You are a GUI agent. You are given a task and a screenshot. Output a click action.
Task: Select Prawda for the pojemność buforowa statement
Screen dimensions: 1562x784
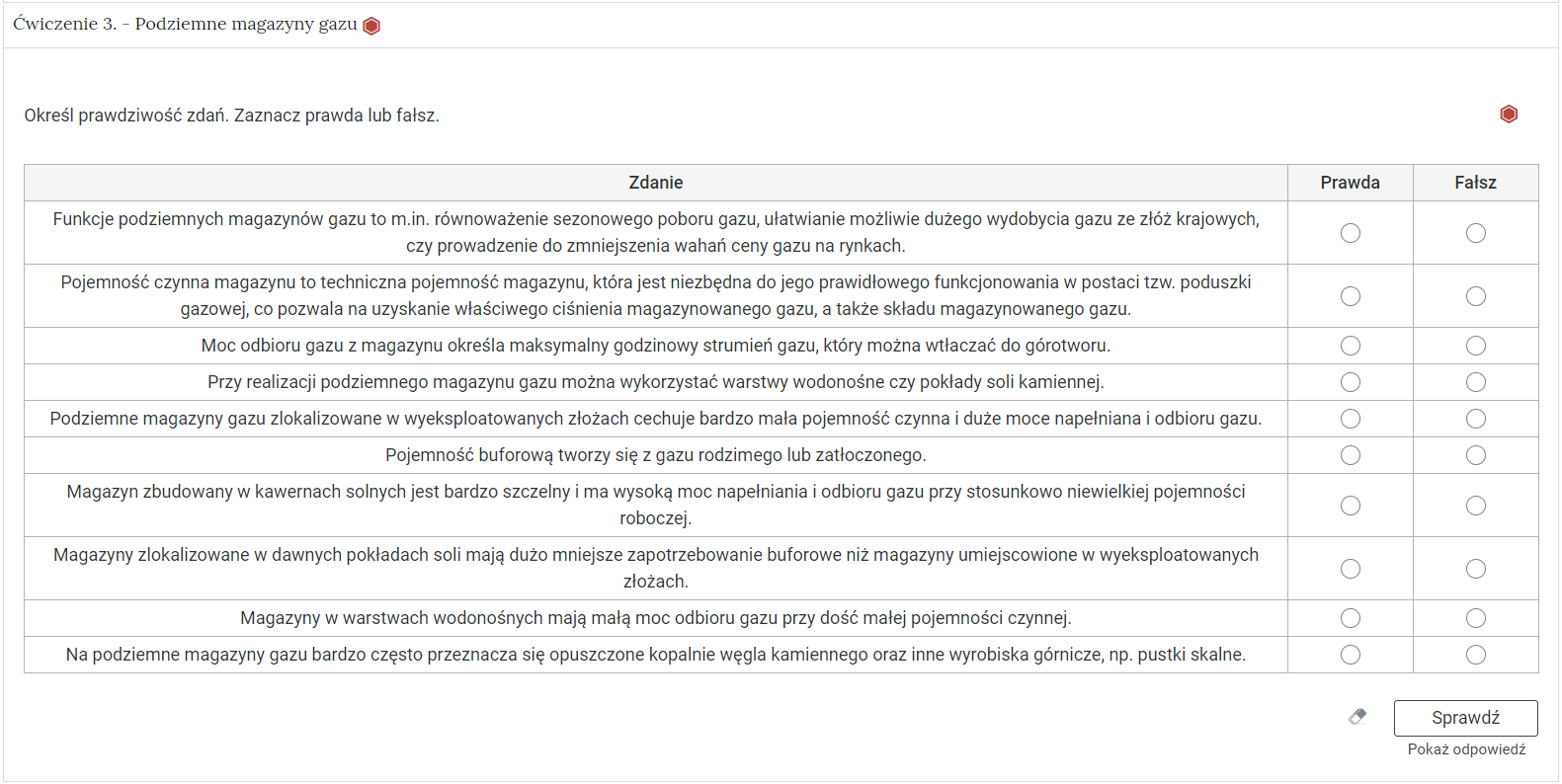point(1350,455)
